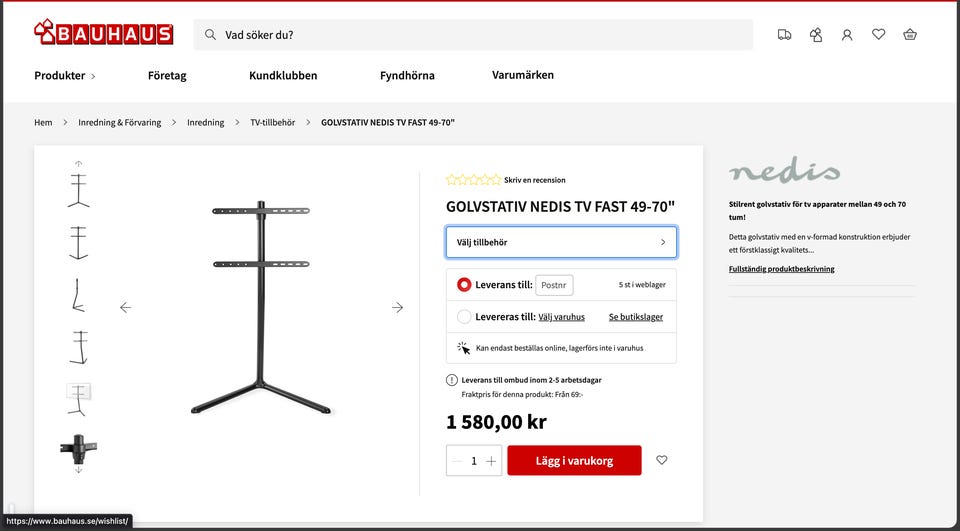The height and width of the screenshot is (531, 960).
Task: Expand the 'Välj tillbehör' selector
Action: point(561,243)
